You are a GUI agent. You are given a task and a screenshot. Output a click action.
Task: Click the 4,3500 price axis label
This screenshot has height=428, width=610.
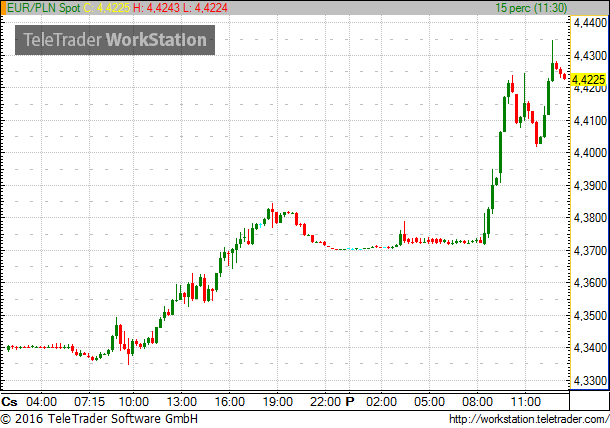pos(590,316)
